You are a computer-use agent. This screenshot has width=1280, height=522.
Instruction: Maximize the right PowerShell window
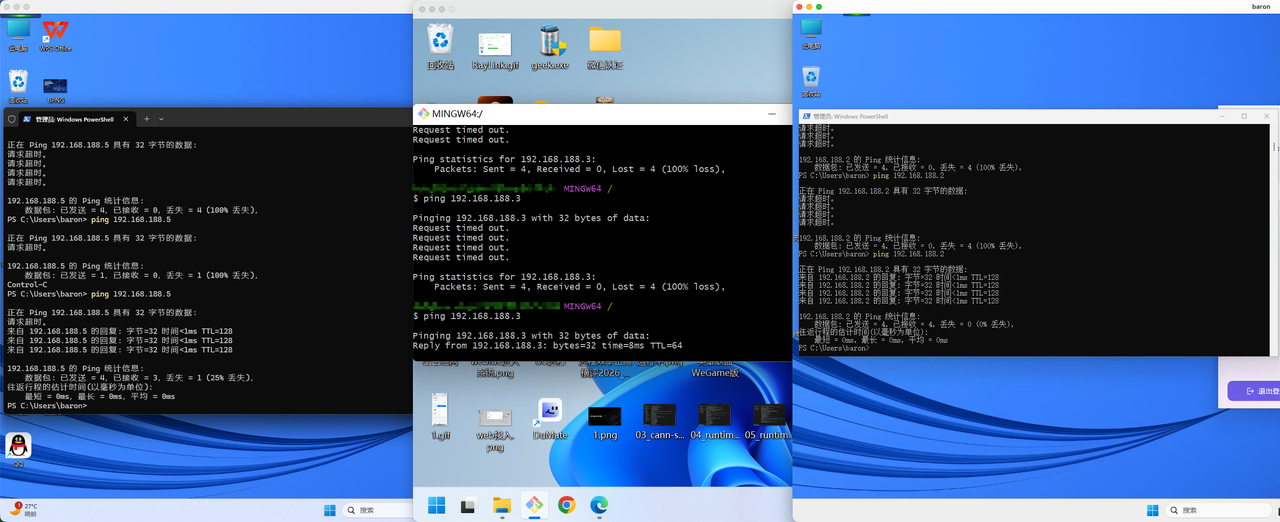tap(1244, 116)
